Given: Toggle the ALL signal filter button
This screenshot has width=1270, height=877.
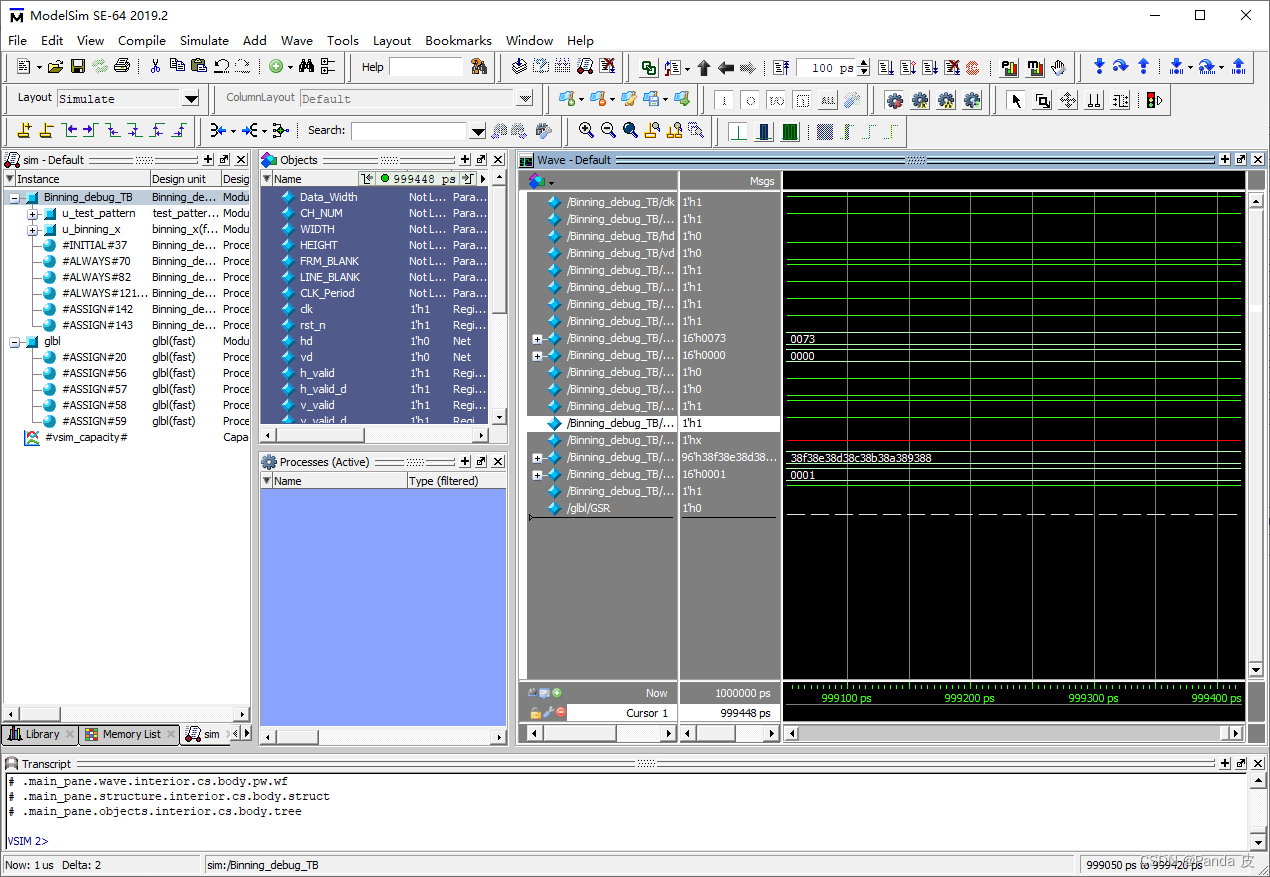Looking at the screenshot, I should pos(828,100).
